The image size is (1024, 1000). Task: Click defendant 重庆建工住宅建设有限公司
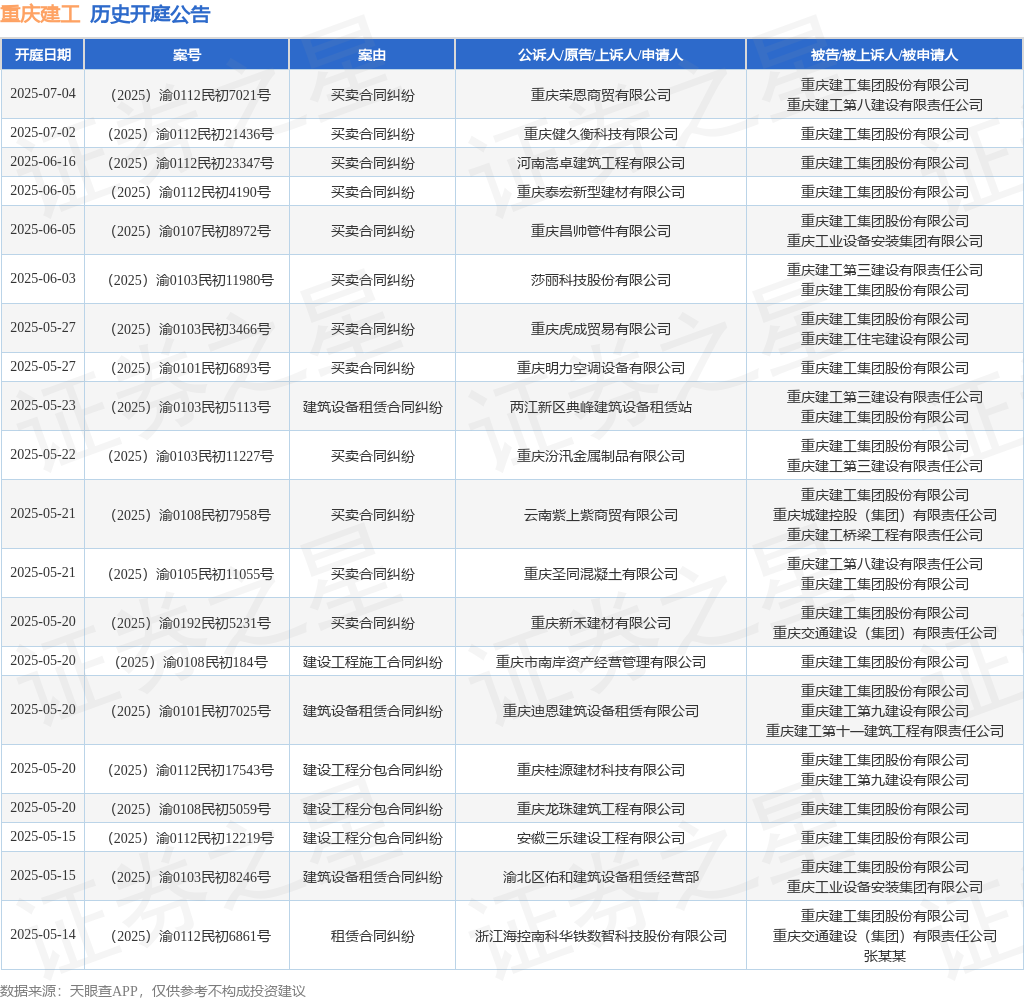click(885, 339)
